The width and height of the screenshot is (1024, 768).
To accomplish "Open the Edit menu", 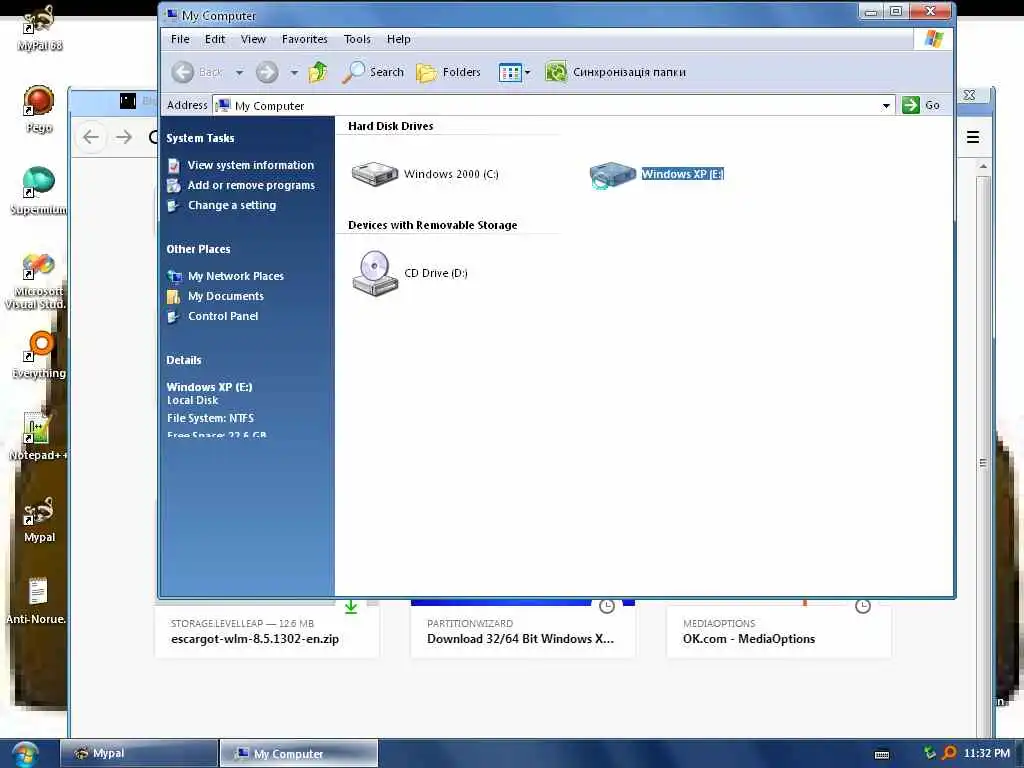I will click(x=215, y=39).
